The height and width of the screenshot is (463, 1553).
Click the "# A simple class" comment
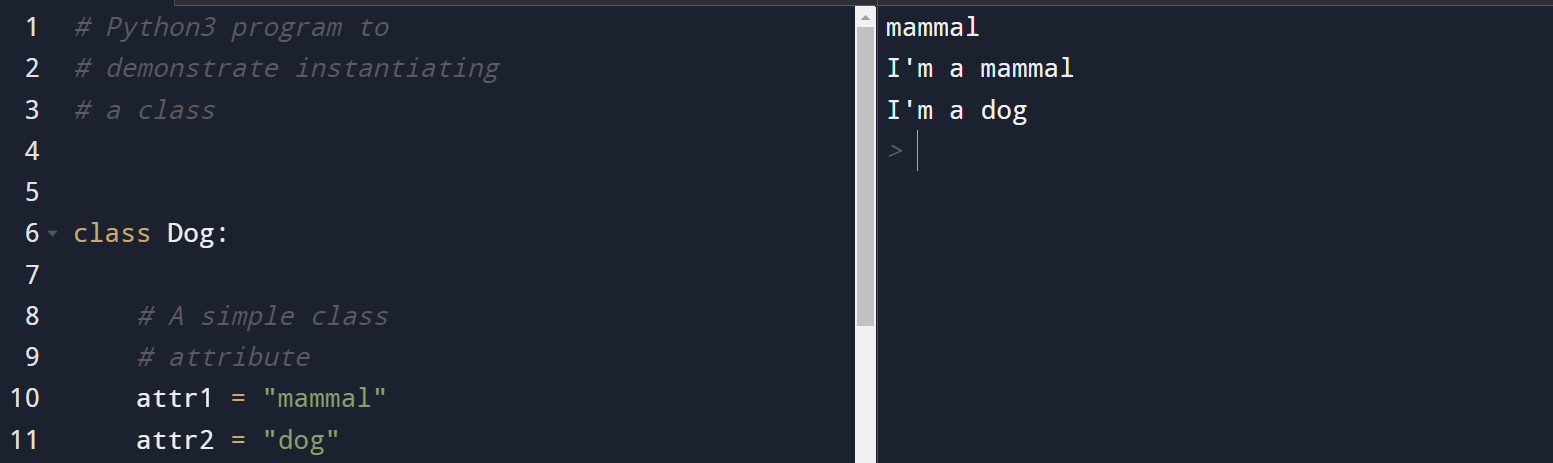(x=263, y=316)
